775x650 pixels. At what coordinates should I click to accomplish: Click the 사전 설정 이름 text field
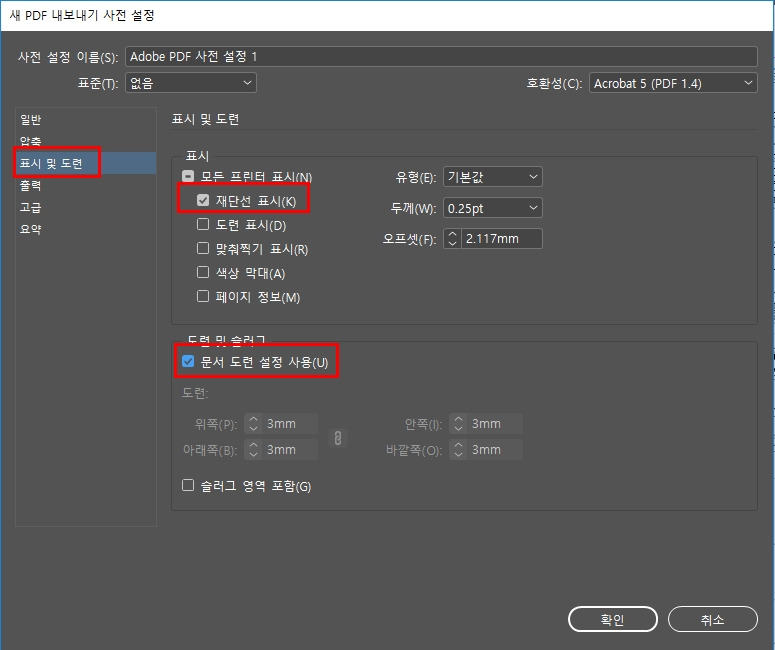pos(441,56)
